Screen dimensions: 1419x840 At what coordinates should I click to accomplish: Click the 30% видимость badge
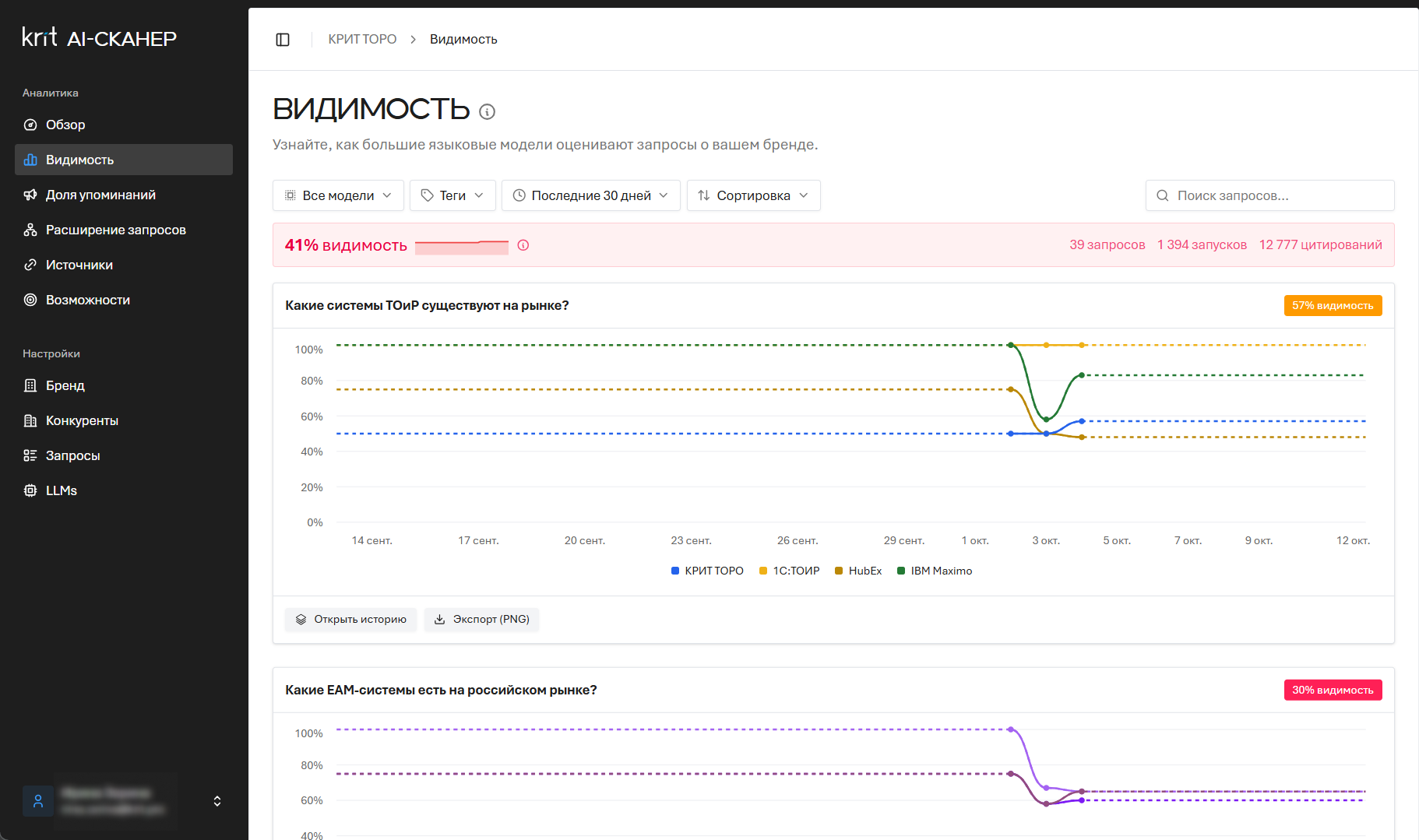pyautogui.click(x=1333, y=691)
